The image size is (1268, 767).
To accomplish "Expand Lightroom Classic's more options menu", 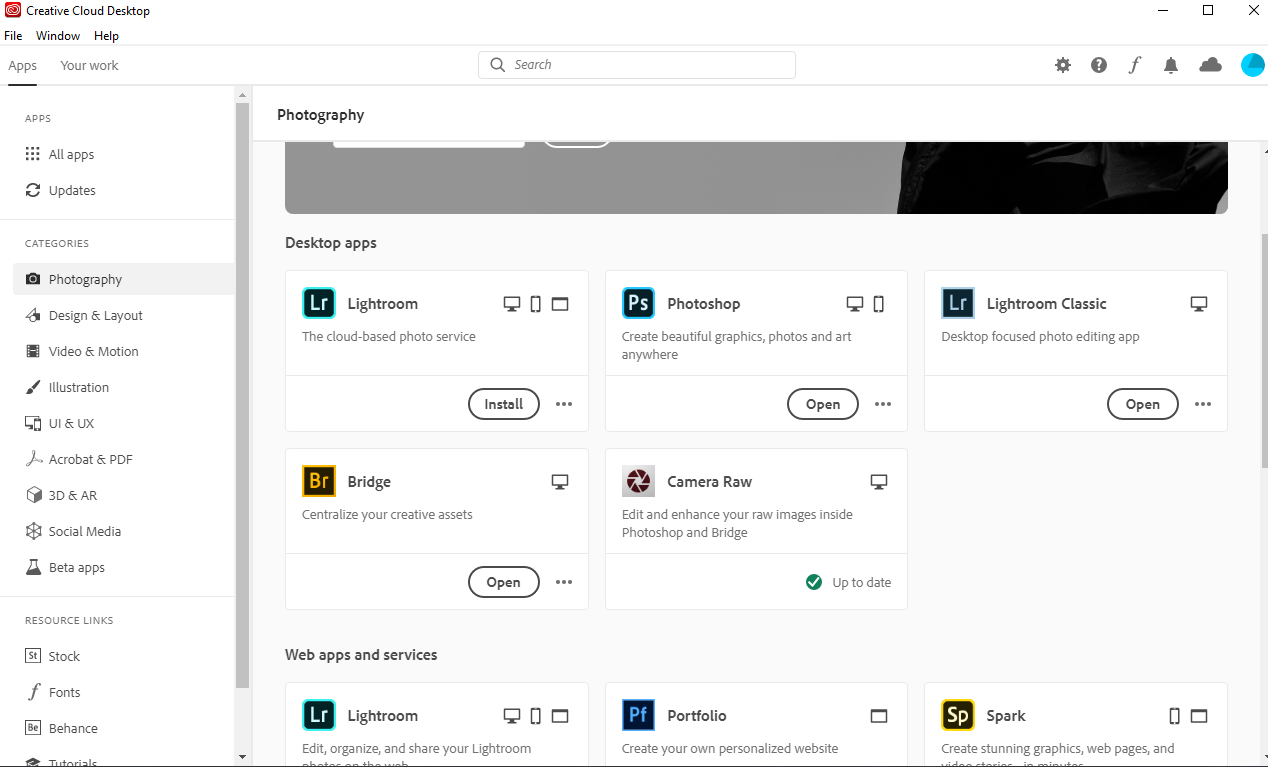I will (x=1203, y=404).
